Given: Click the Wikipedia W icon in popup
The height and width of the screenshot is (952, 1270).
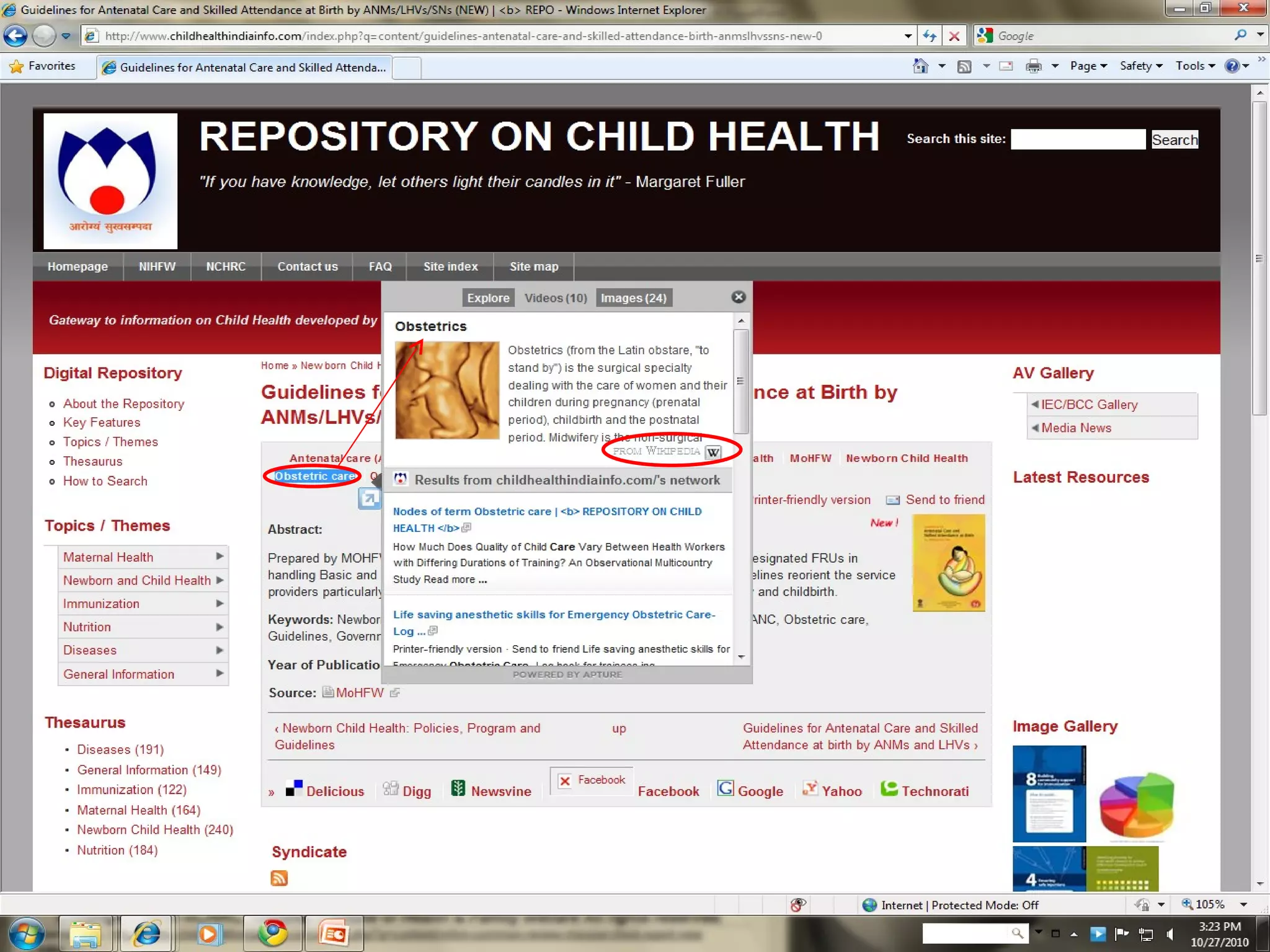Looking at the screenshot, I should coord(713,452).
